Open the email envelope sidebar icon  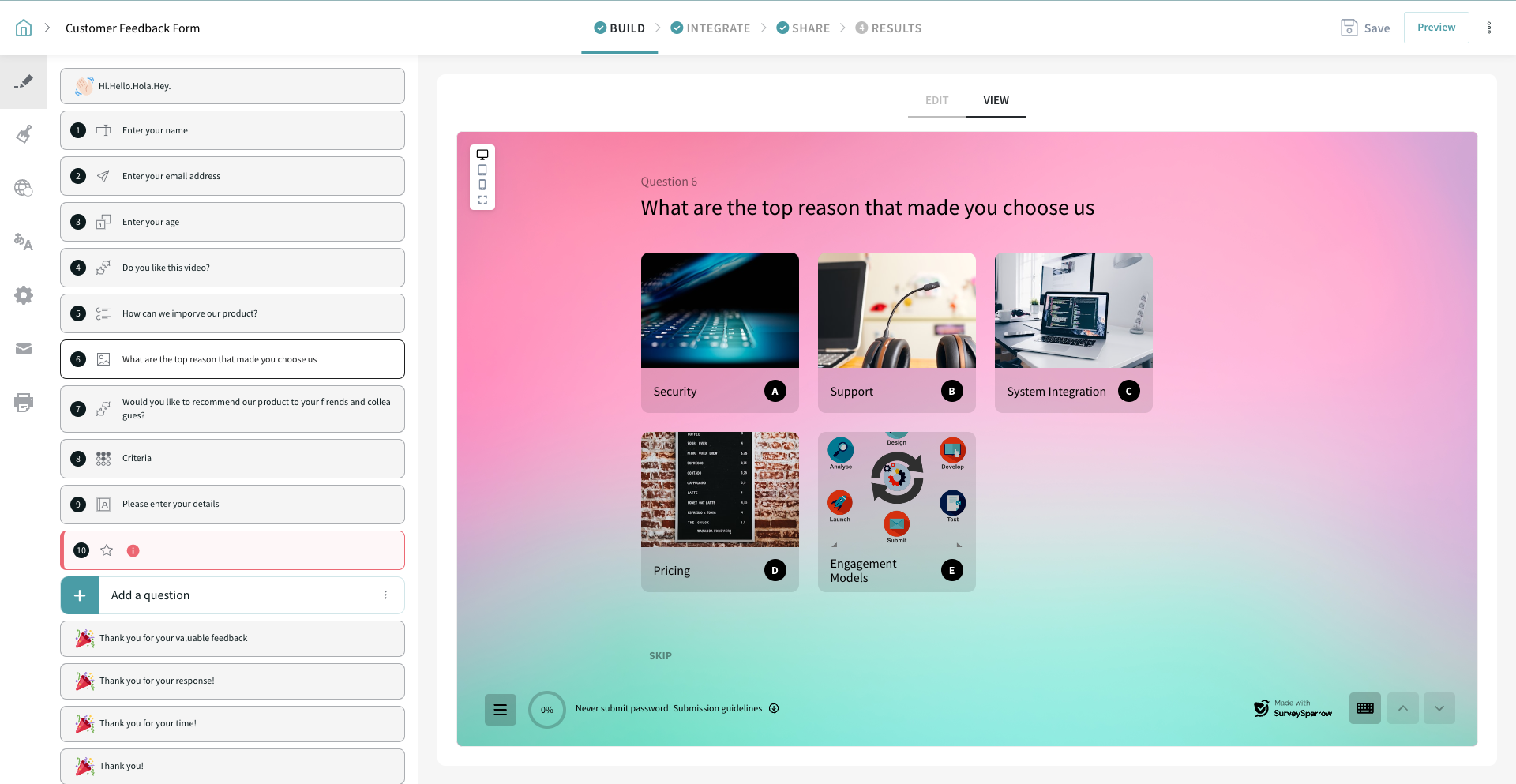click(24, 349)
